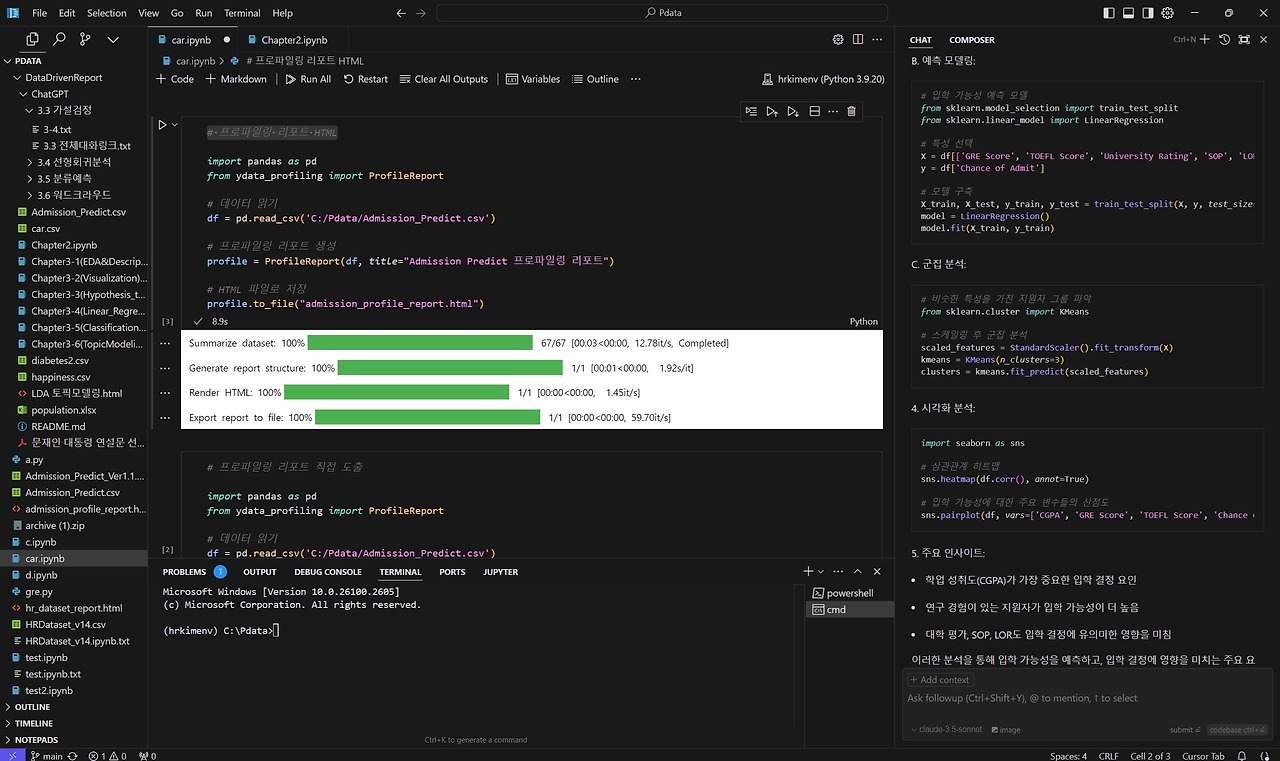Click Run All in notebook toolbar

[307, 79]
